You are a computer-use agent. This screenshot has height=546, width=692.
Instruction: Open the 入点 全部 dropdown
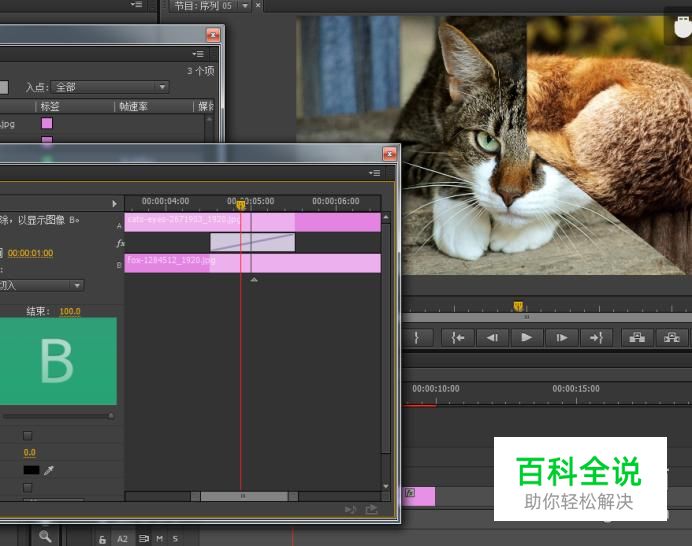109,87
